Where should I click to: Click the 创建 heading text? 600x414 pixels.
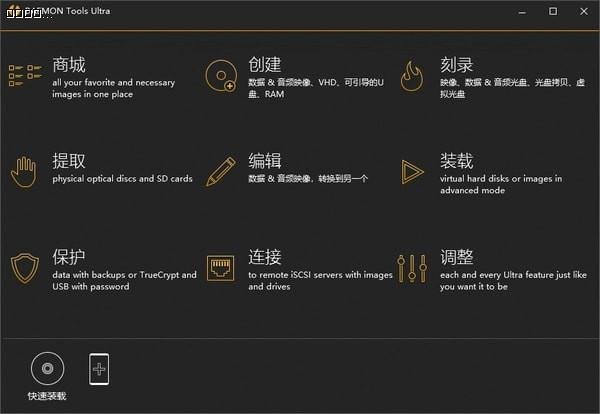265,64
